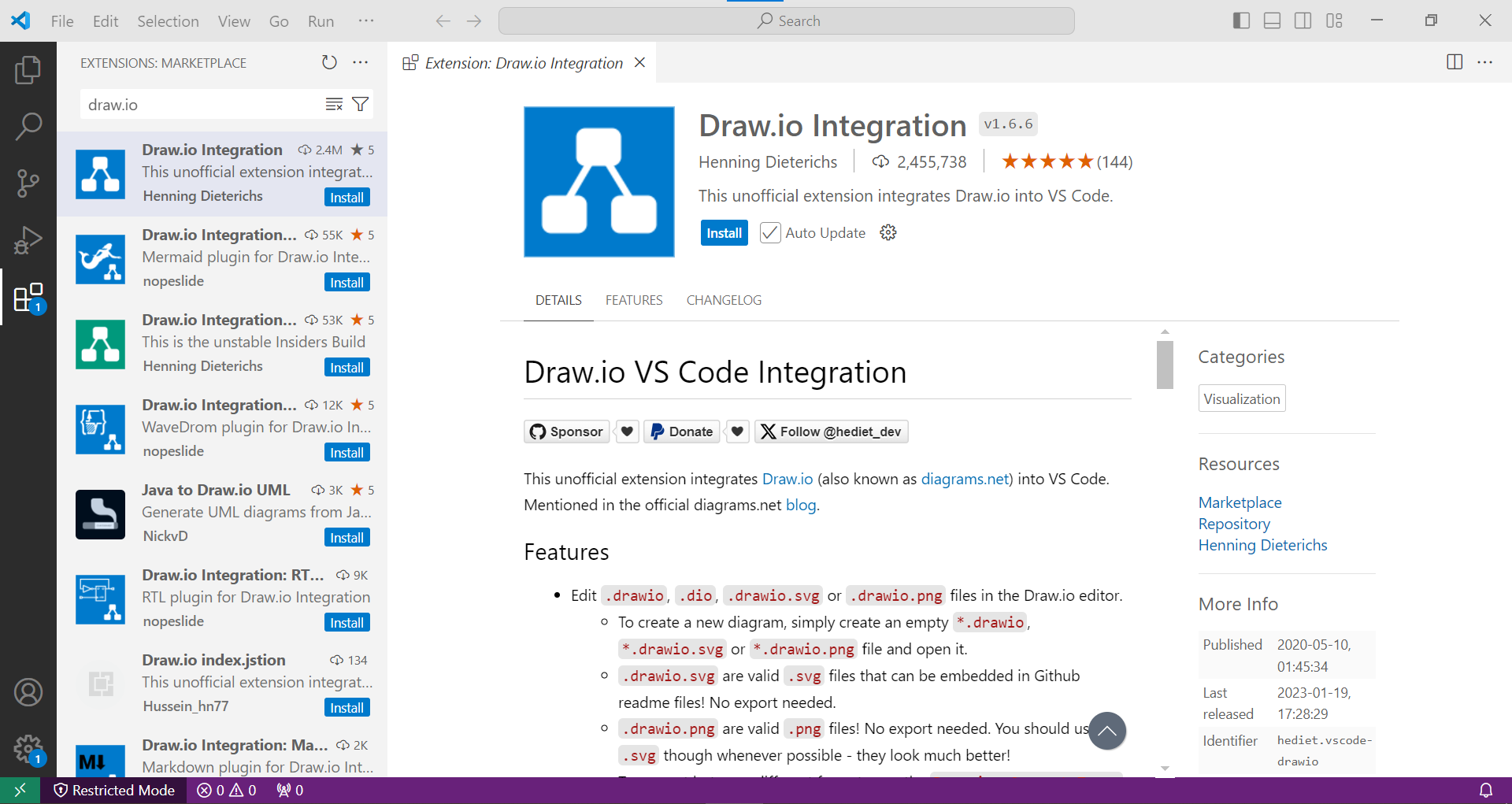1512x804 pixels.
Task: Click the readme vertical scrollbar thumb
Action: 1165,365
